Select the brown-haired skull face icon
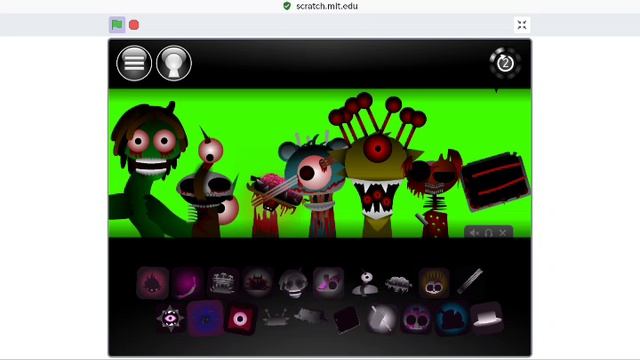Image resolution: width=640 pixels, height=360 pixels. click(x=434, y=283)
